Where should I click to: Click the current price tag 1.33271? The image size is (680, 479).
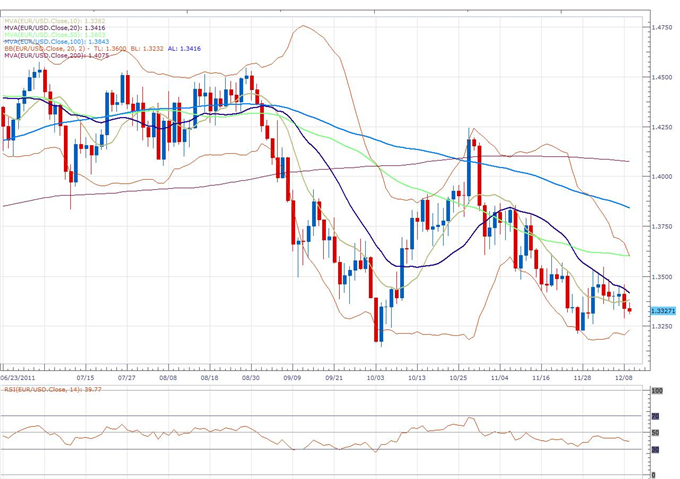(x=663, y=311)
